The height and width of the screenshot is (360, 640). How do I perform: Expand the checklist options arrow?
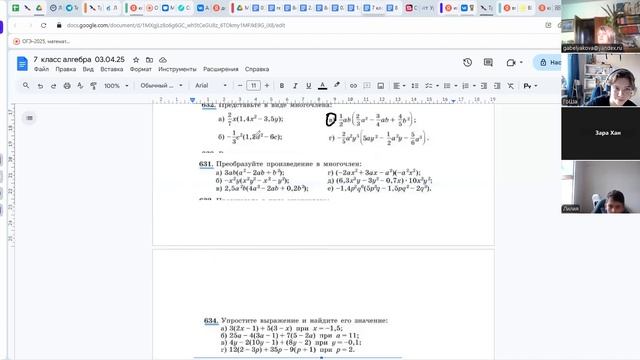click(x=437, y=86)
